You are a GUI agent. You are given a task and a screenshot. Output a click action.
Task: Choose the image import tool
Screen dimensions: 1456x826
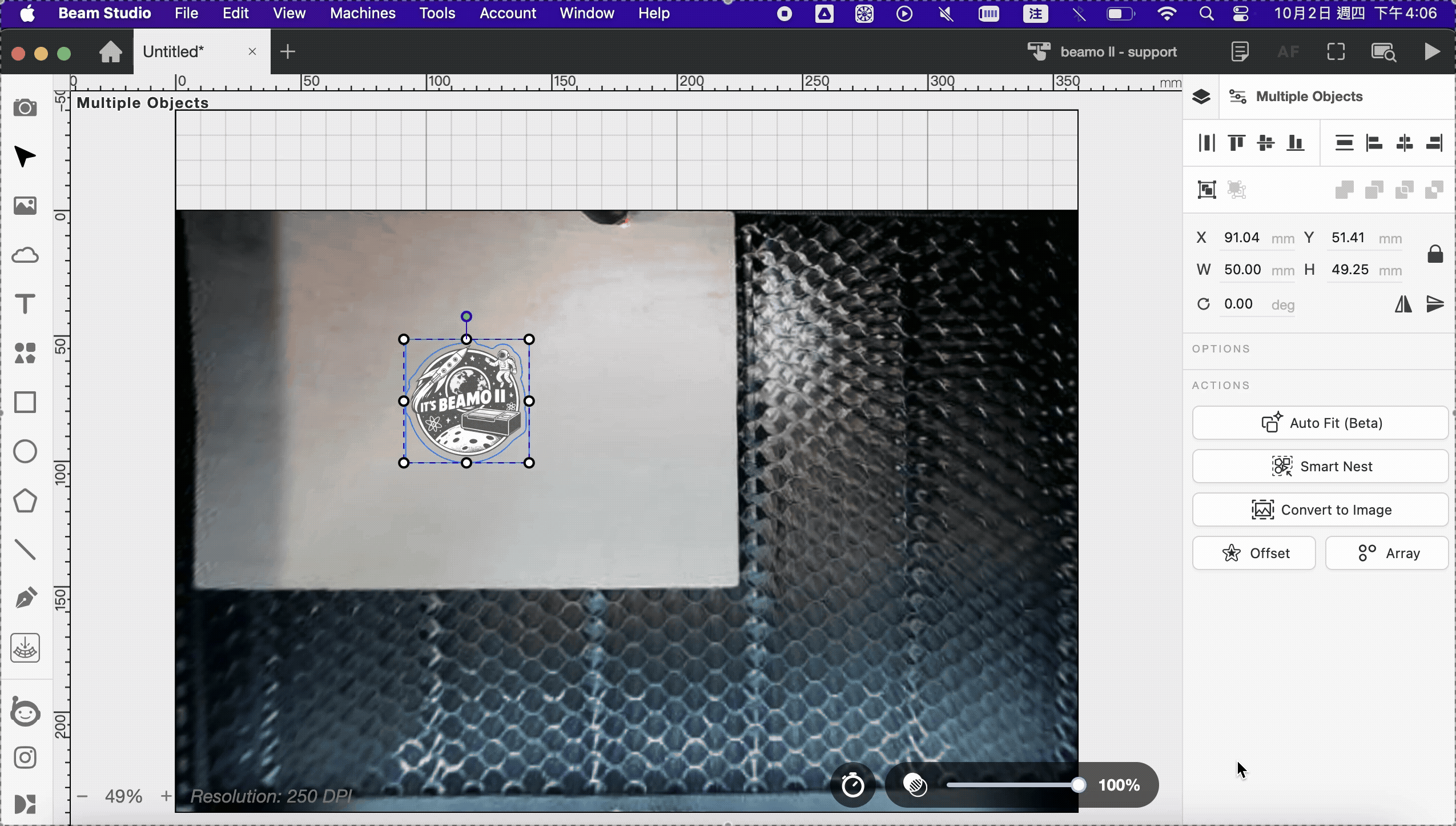pyautogui.click(x=25, y=206)
